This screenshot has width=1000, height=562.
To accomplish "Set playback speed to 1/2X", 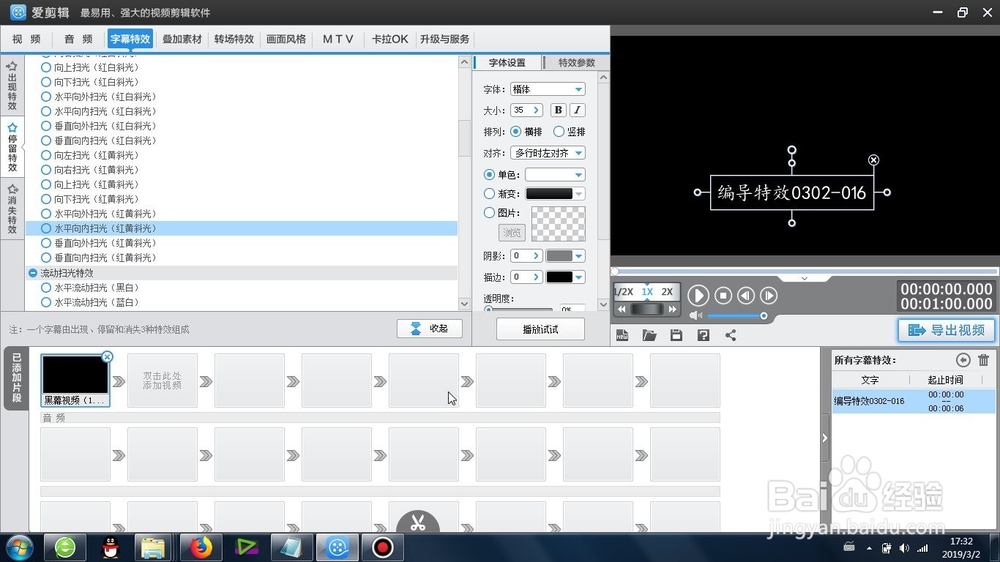I will (624, 292).
